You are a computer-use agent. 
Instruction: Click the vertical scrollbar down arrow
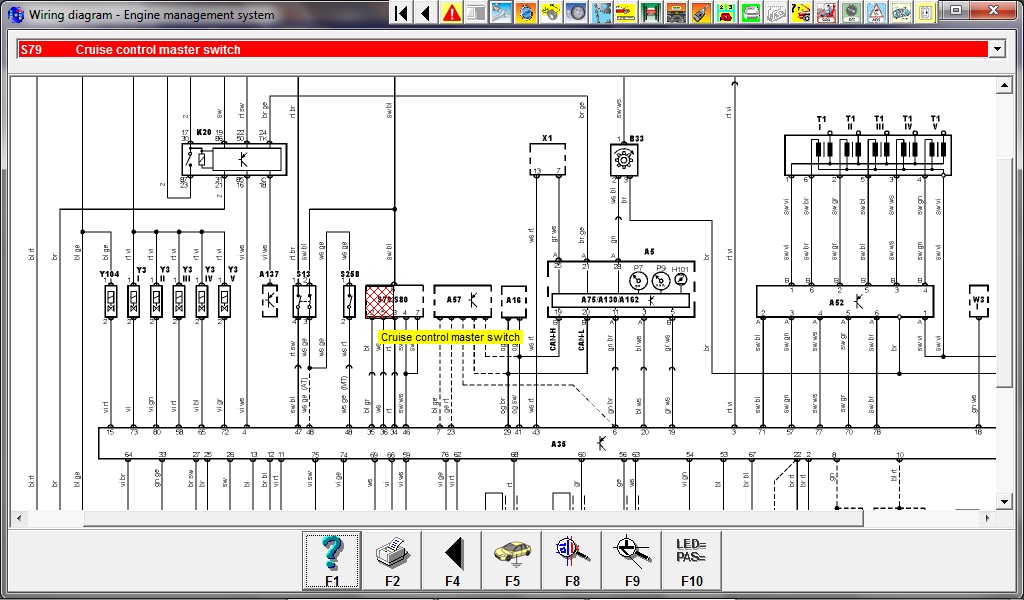pyautogui.click(x=1005, y=501)
